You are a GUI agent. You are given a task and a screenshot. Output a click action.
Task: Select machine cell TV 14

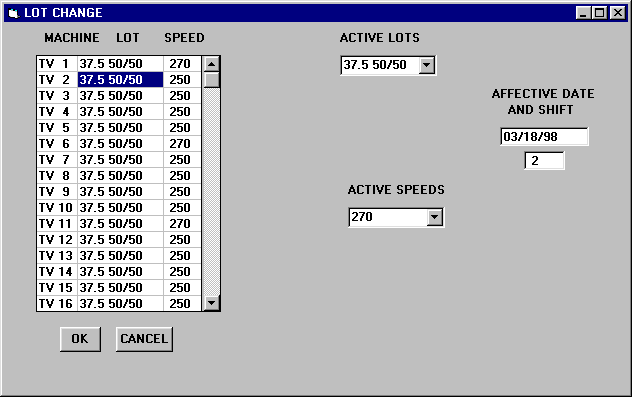click(57, 272)
